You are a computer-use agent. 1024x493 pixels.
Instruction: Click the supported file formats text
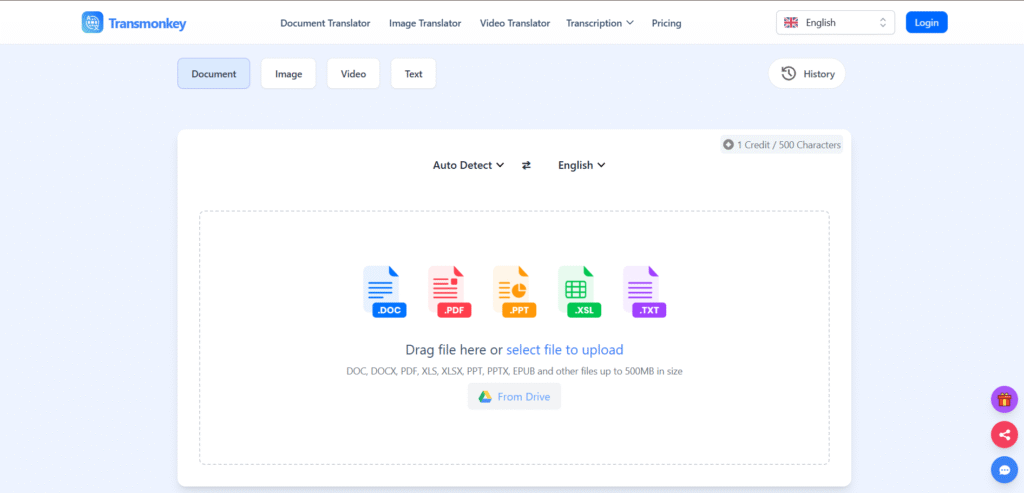pos(515,372)
